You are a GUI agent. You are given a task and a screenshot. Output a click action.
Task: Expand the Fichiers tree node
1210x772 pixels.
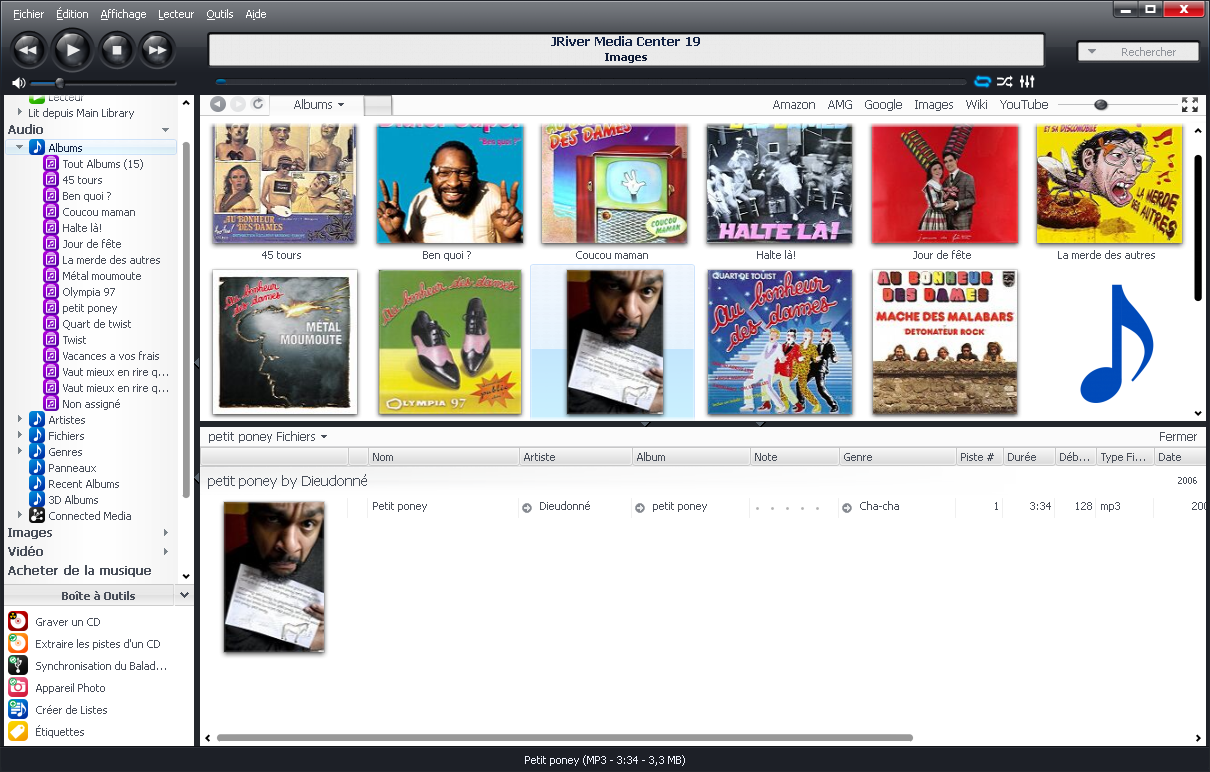(x=20, y=436)
